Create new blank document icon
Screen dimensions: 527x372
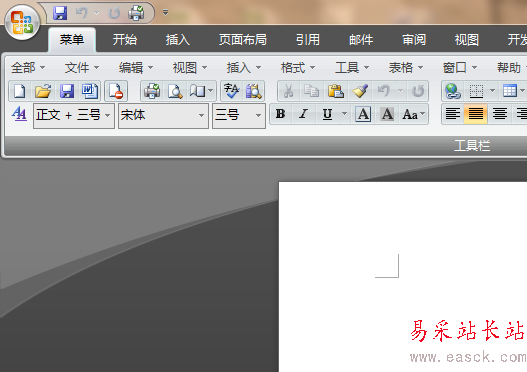(19, 91)
